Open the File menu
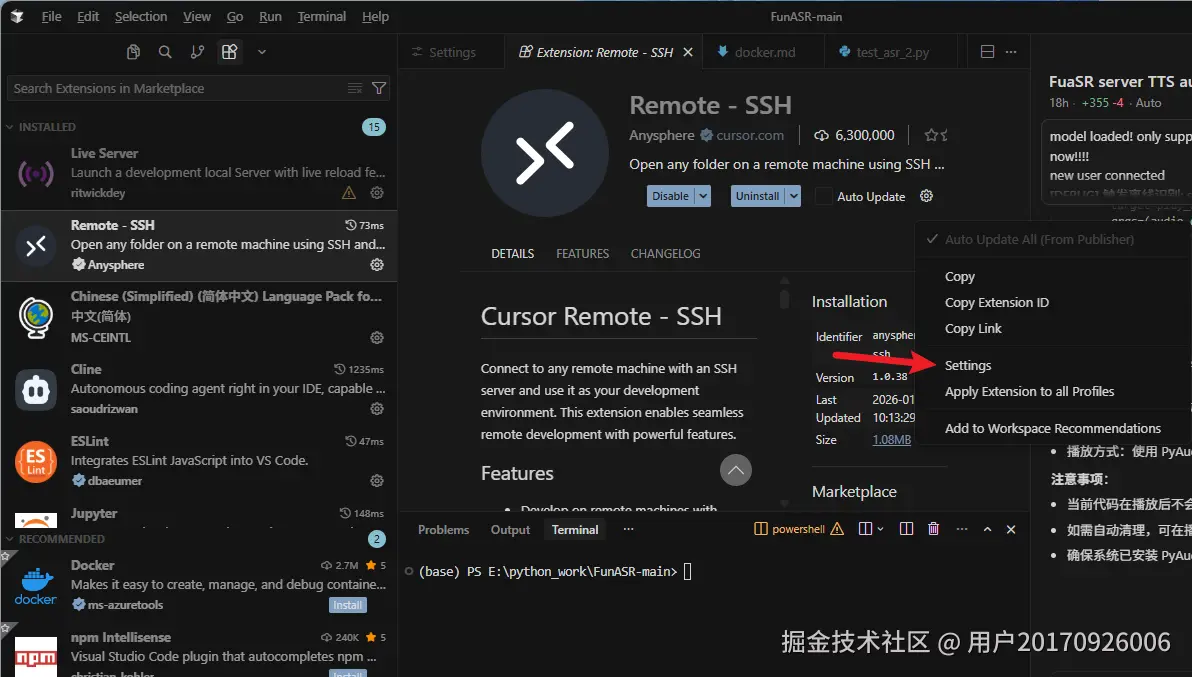Viewport: 1192px width, 677px height. [x=52, y=17]
